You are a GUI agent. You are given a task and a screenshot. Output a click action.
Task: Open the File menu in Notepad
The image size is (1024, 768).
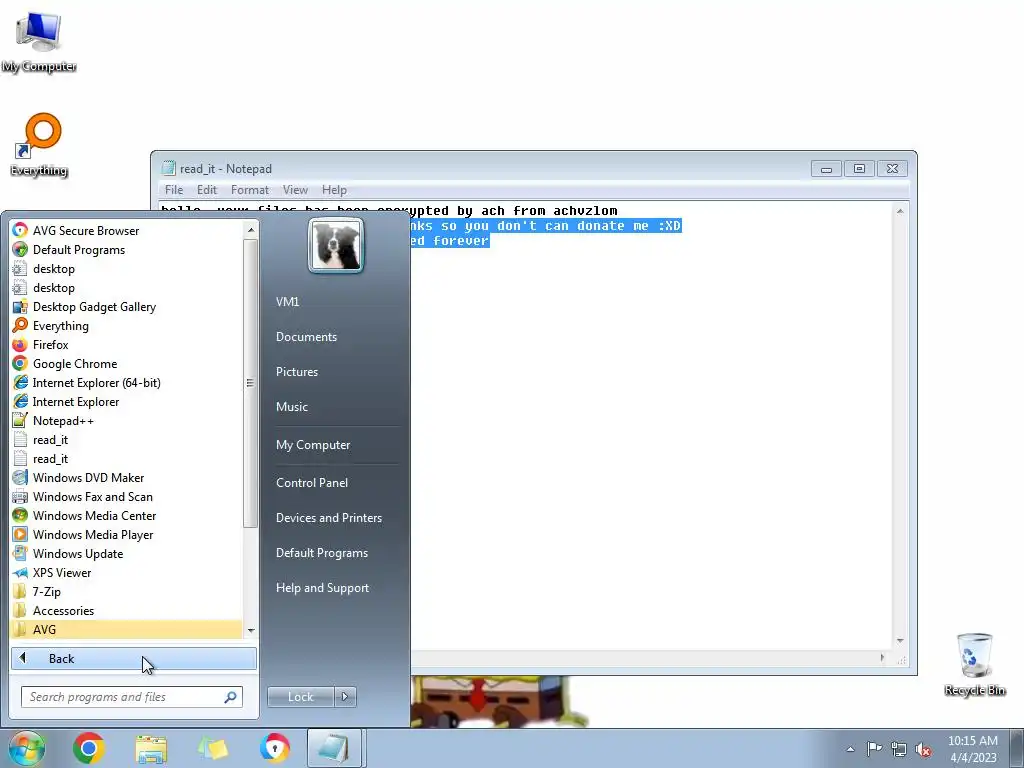174,189
